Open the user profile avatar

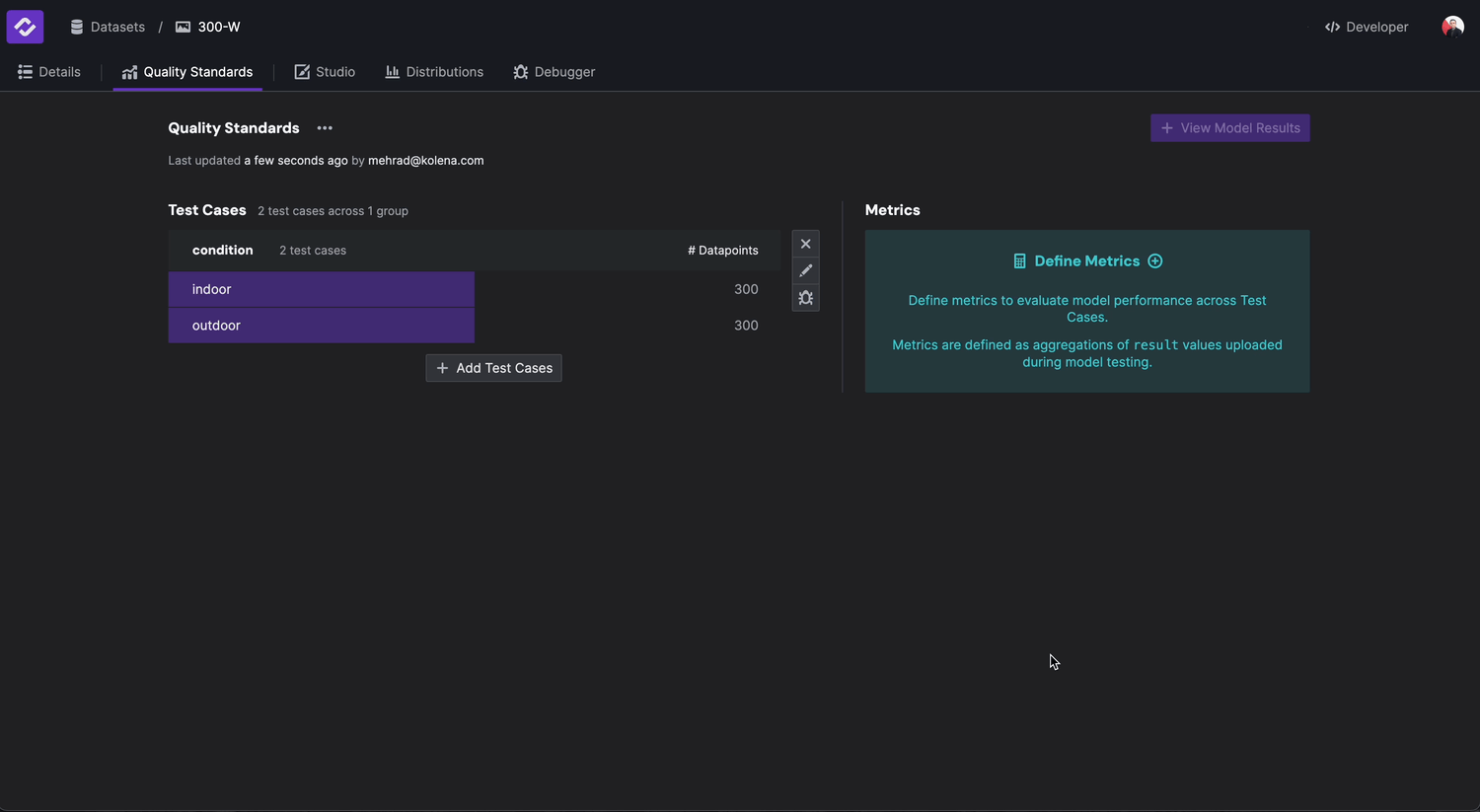pos(1452,27)
